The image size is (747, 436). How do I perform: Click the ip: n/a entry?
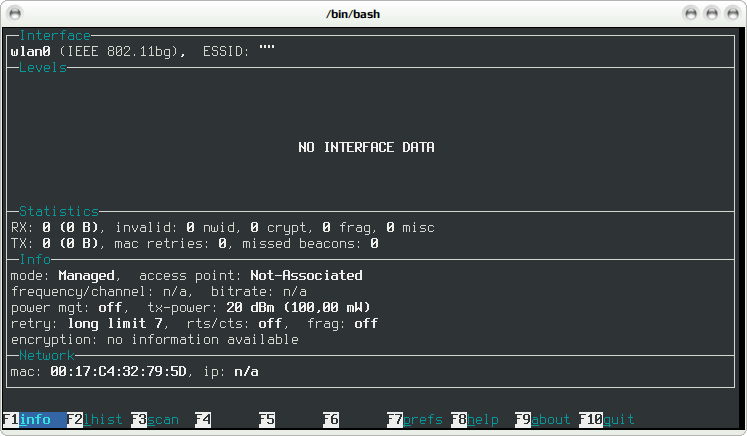(231, 371)
